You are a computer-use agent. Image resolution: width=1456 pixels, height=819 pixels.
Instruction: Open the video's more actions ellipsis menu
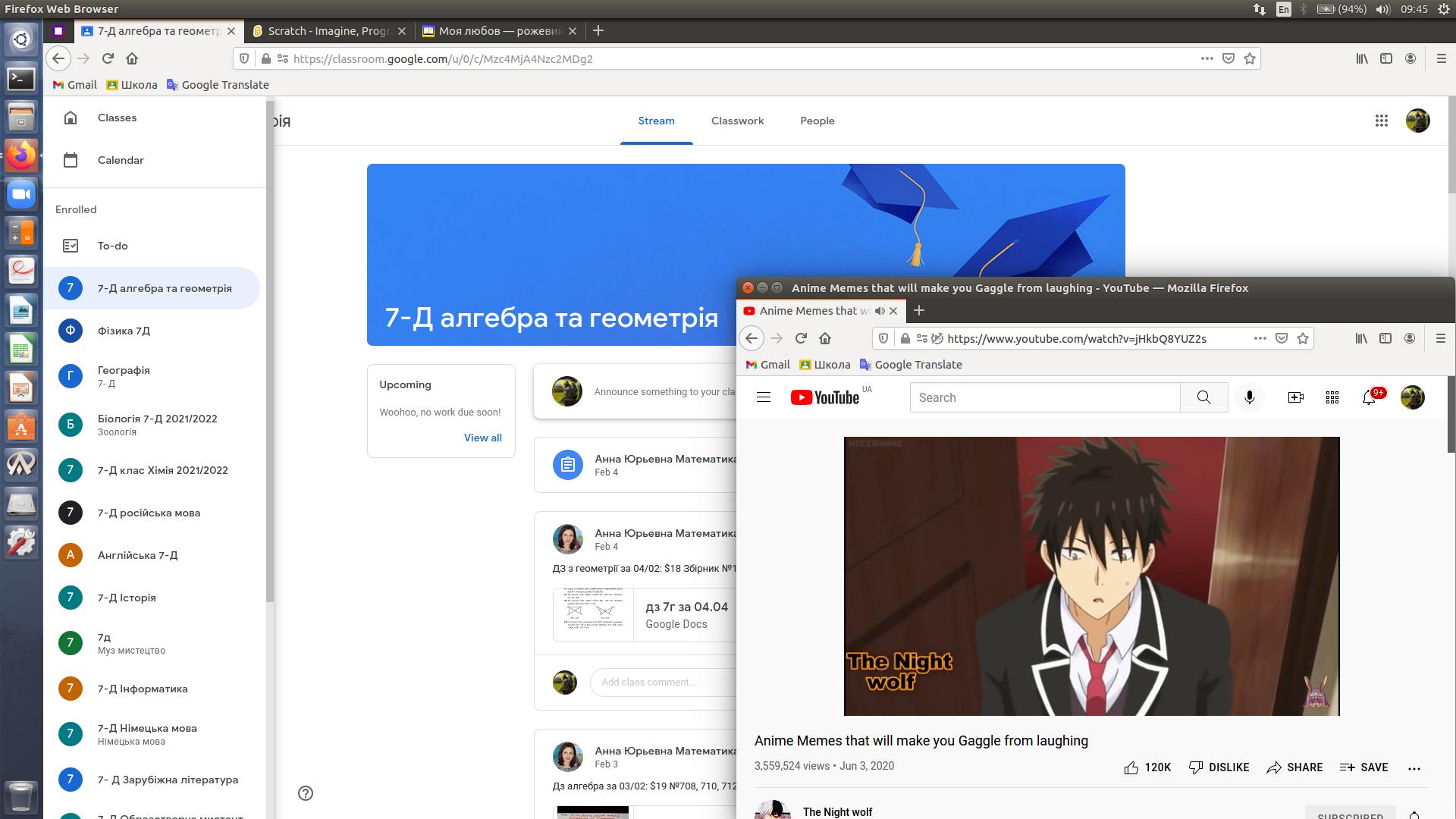pyautogui.click(x=1414, y=767)
